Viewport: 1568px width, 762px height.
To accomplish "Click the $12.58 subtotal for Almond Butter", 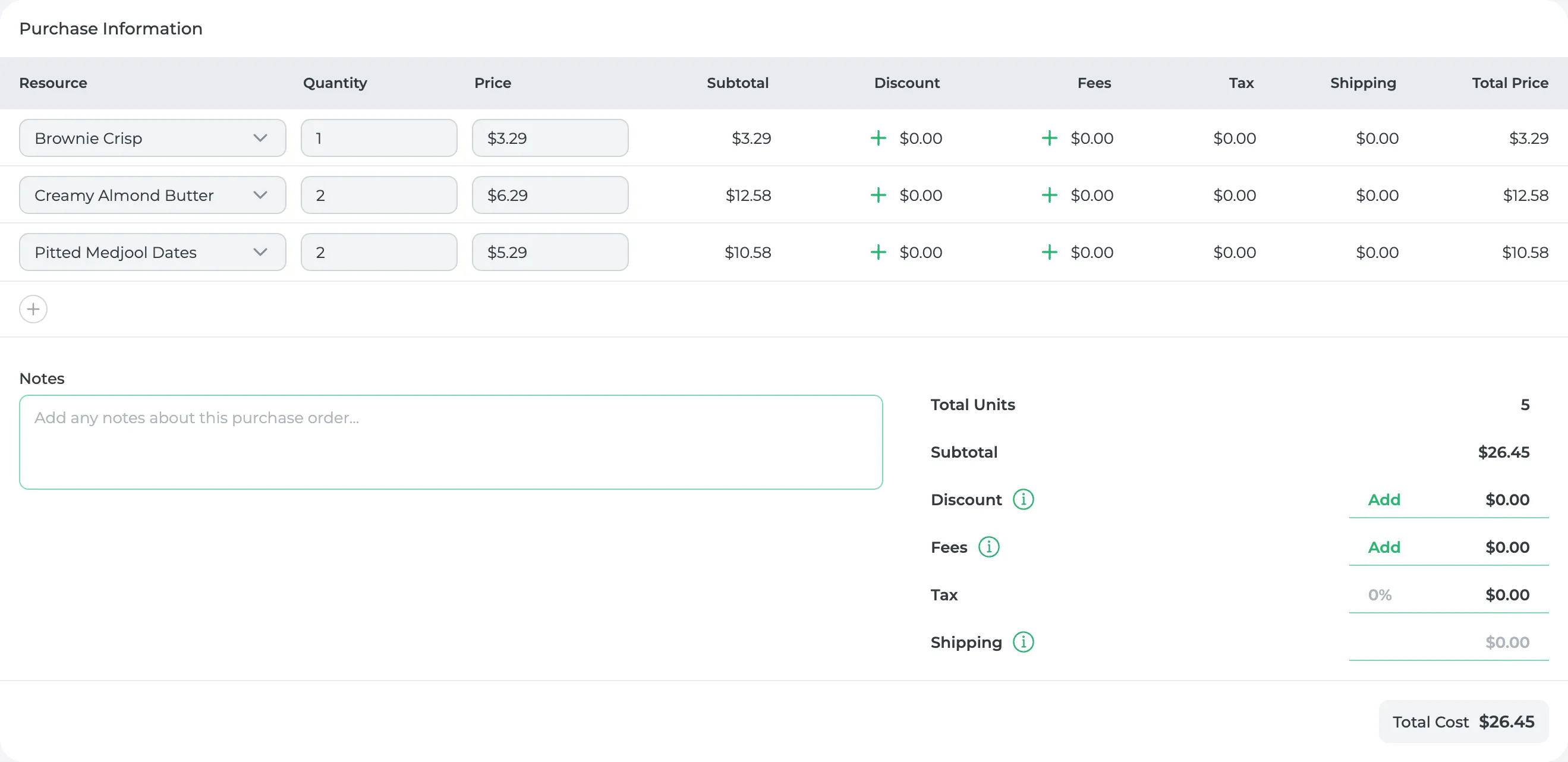I will (x=748, y=196).
